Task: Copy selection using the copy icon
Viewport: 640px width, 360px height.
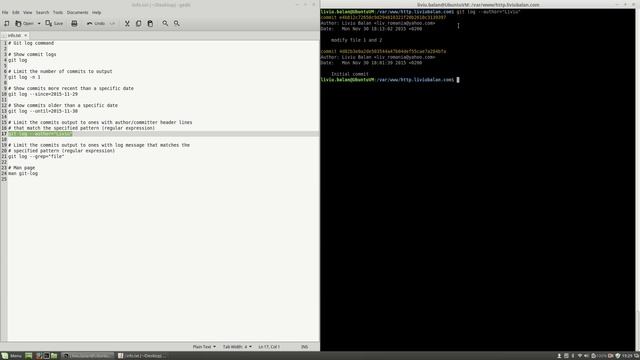Action: click(x=139, y=24)
